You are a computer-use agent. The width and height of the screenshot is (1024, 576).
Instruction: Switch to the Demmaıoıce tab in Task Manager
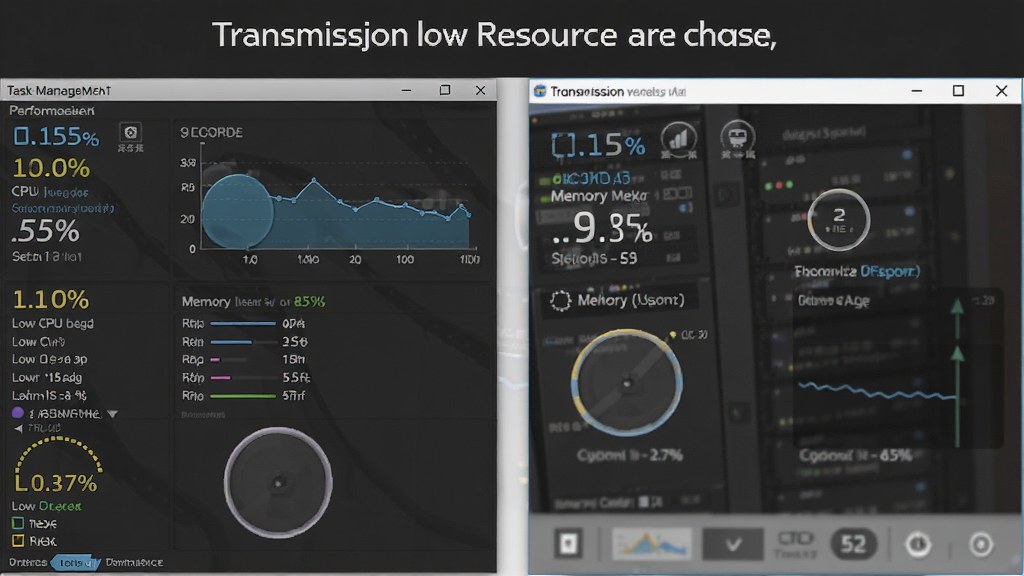coord(134,562)
